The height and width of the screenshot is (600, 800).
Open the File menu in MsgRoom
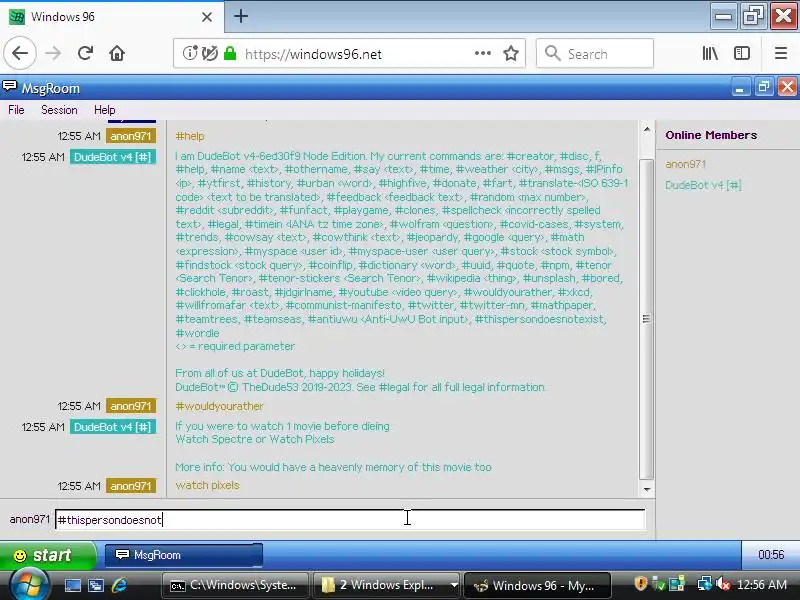16,110
